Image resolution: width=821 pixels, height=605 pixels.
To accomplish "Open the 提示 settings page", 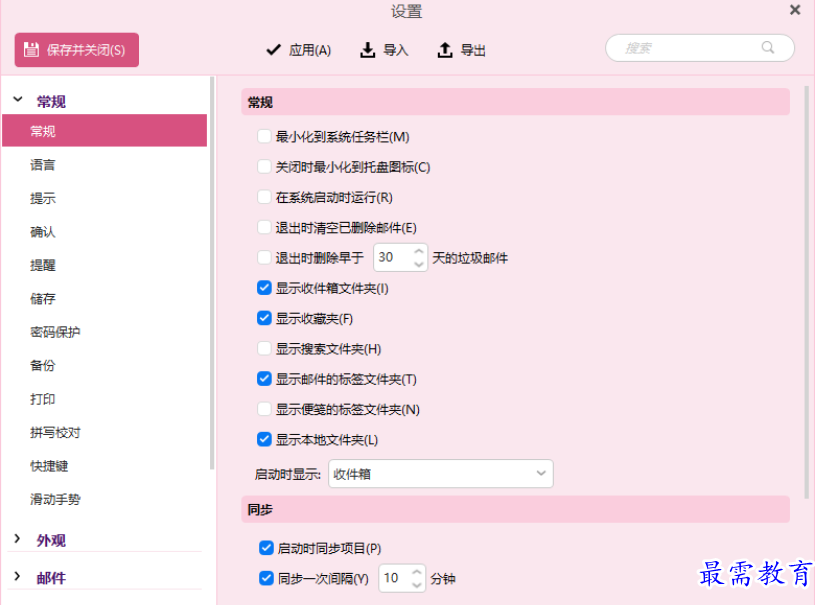I will point(42,199).
